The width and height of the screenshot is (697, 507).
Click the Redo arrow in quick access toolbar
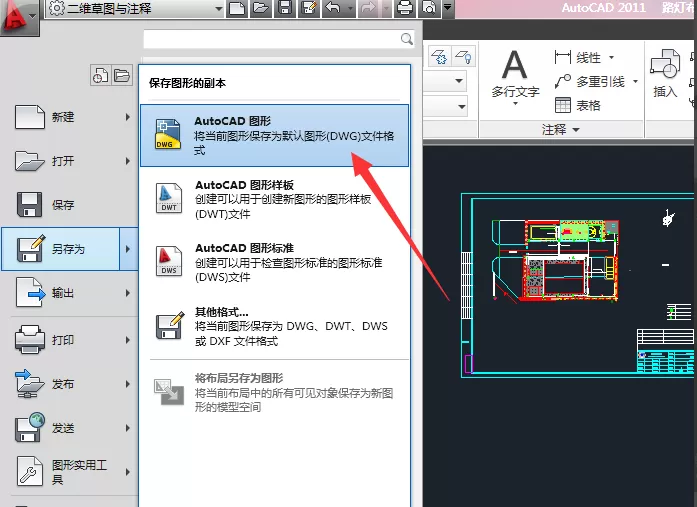point(368,8)
